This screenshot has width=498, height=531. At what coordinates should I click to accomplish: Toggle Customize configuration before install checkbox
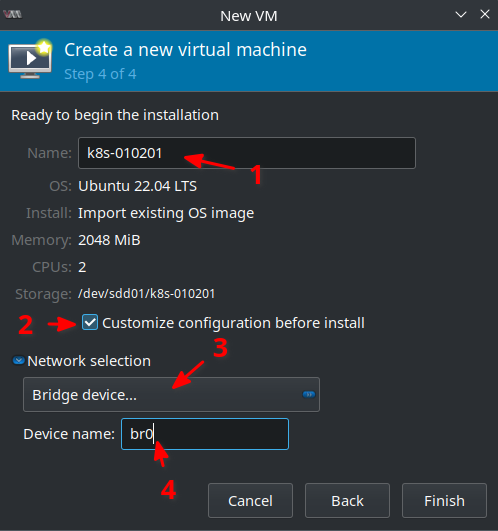pyautogui.click(x=90, y=322)
